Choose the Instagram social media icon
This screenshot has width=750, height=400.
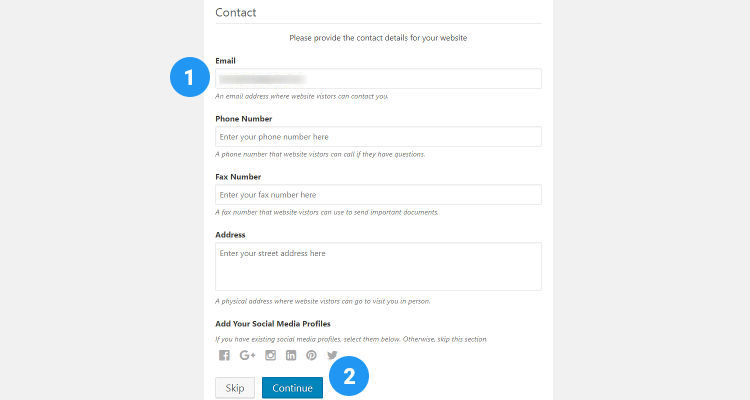(x=270, y=356)
